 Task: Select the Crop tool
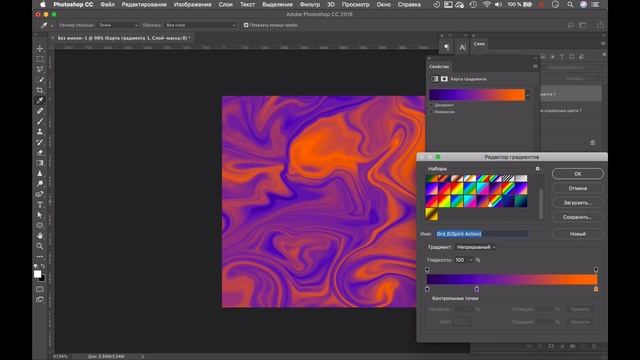[40, 90]
